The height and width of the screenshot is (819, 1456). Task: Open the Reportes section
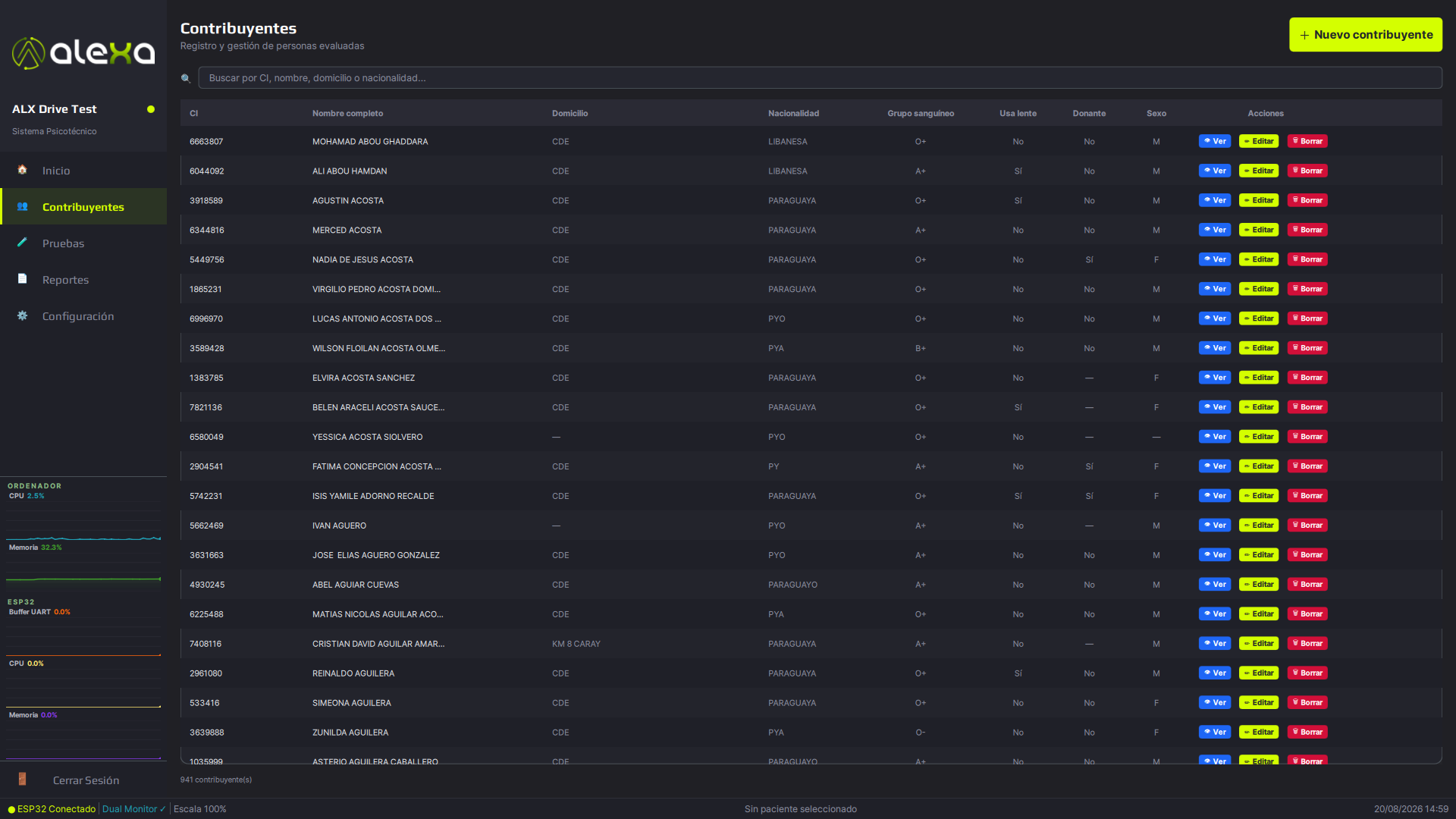(83, 280)
